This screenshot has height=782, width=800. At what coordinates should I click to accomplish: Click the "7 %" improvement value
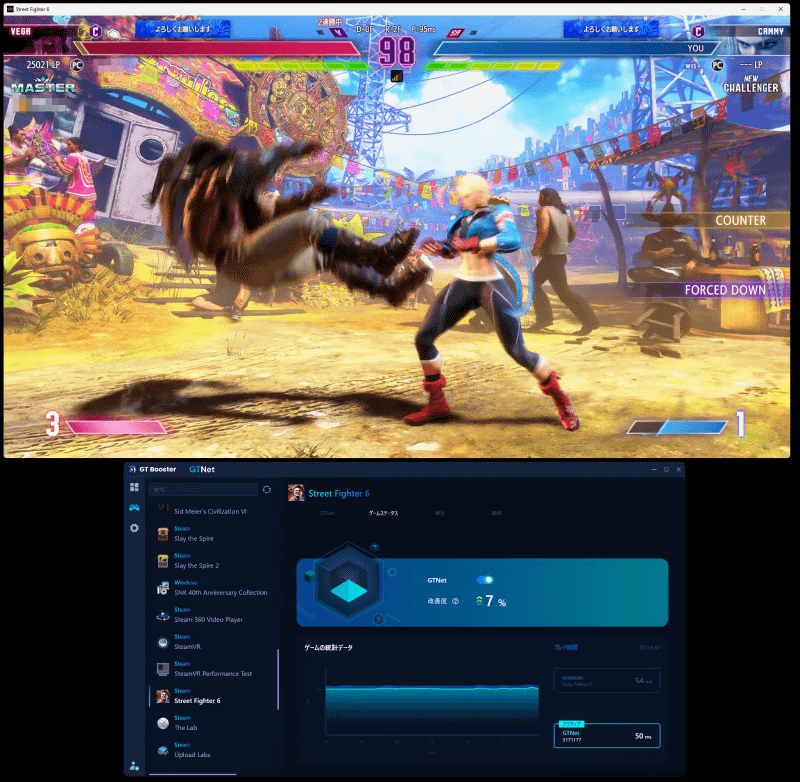point(495,601)
